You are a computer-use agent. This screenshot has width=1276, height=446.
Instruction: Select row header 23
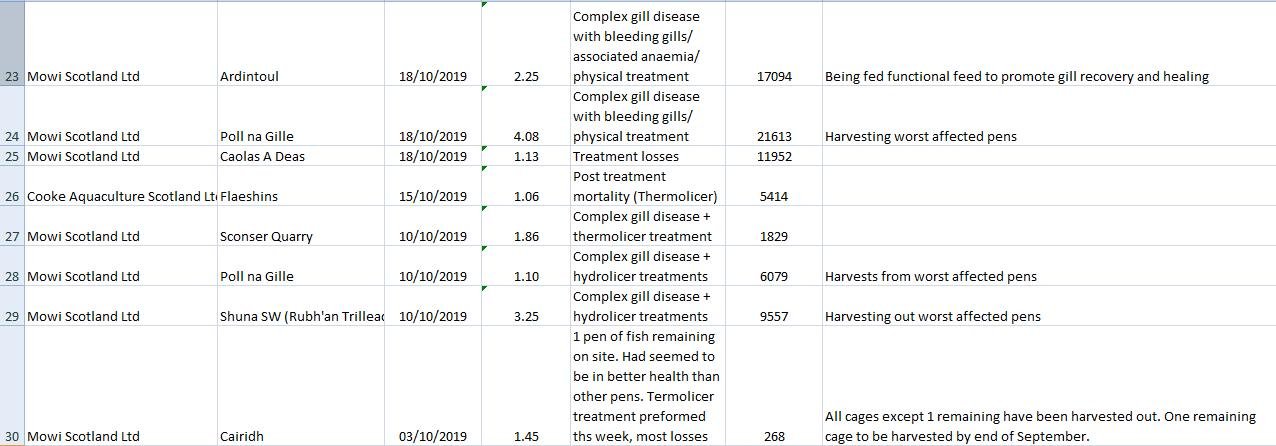coord(12,76)
